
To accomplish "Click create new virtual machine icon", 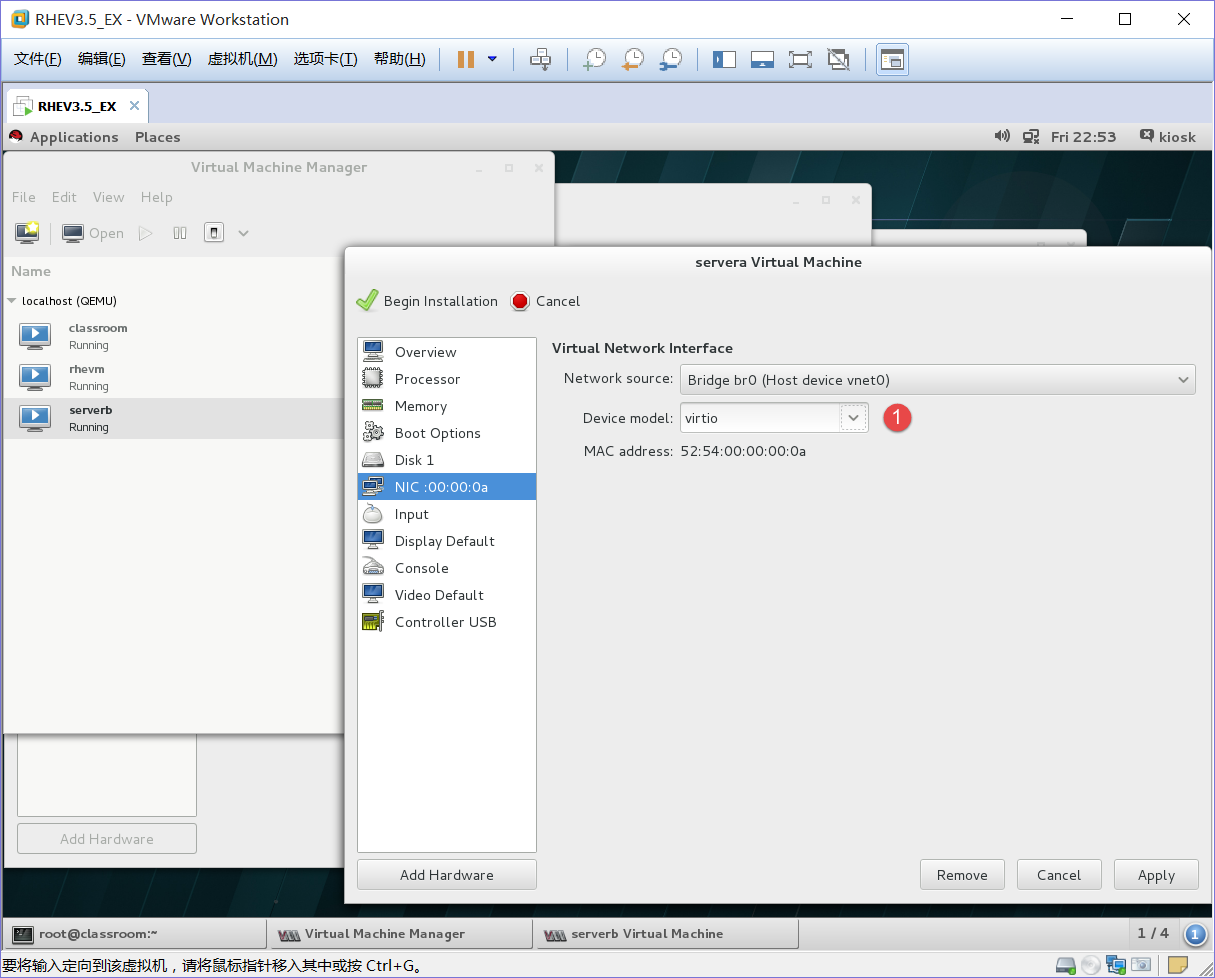I will pos(27,233).
